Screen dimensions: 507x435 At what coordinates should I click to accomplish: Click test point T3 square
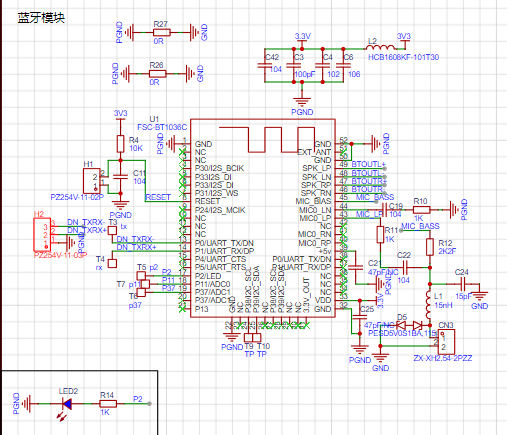(112, 230)
